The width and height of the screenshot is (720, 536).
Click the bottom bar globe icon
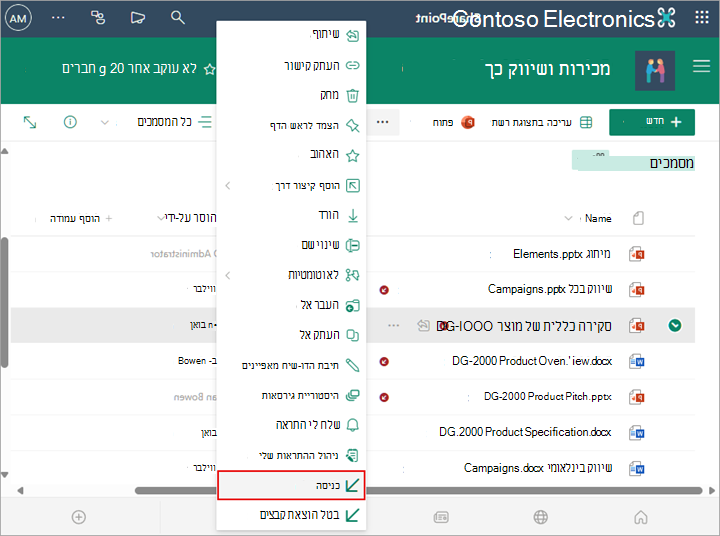tap(540, 517)
